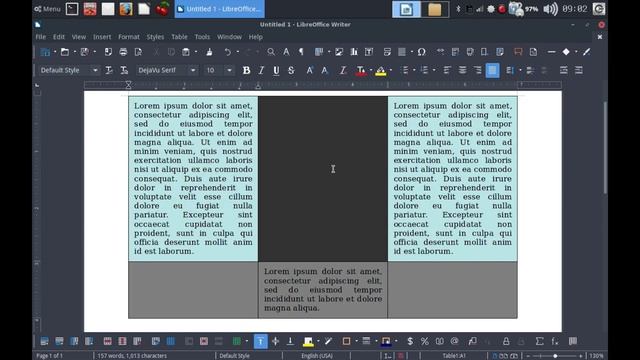This screenshot has width=640, height=360.
Task: Open a file with the Open toolbar icon
Action: [64, 52]
